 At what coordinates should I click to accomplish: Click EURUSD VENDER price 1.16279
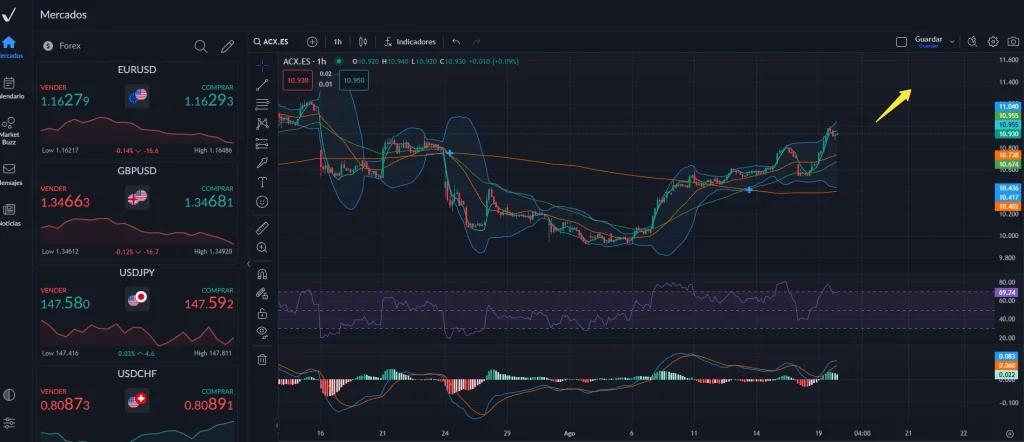coord(65,101)
